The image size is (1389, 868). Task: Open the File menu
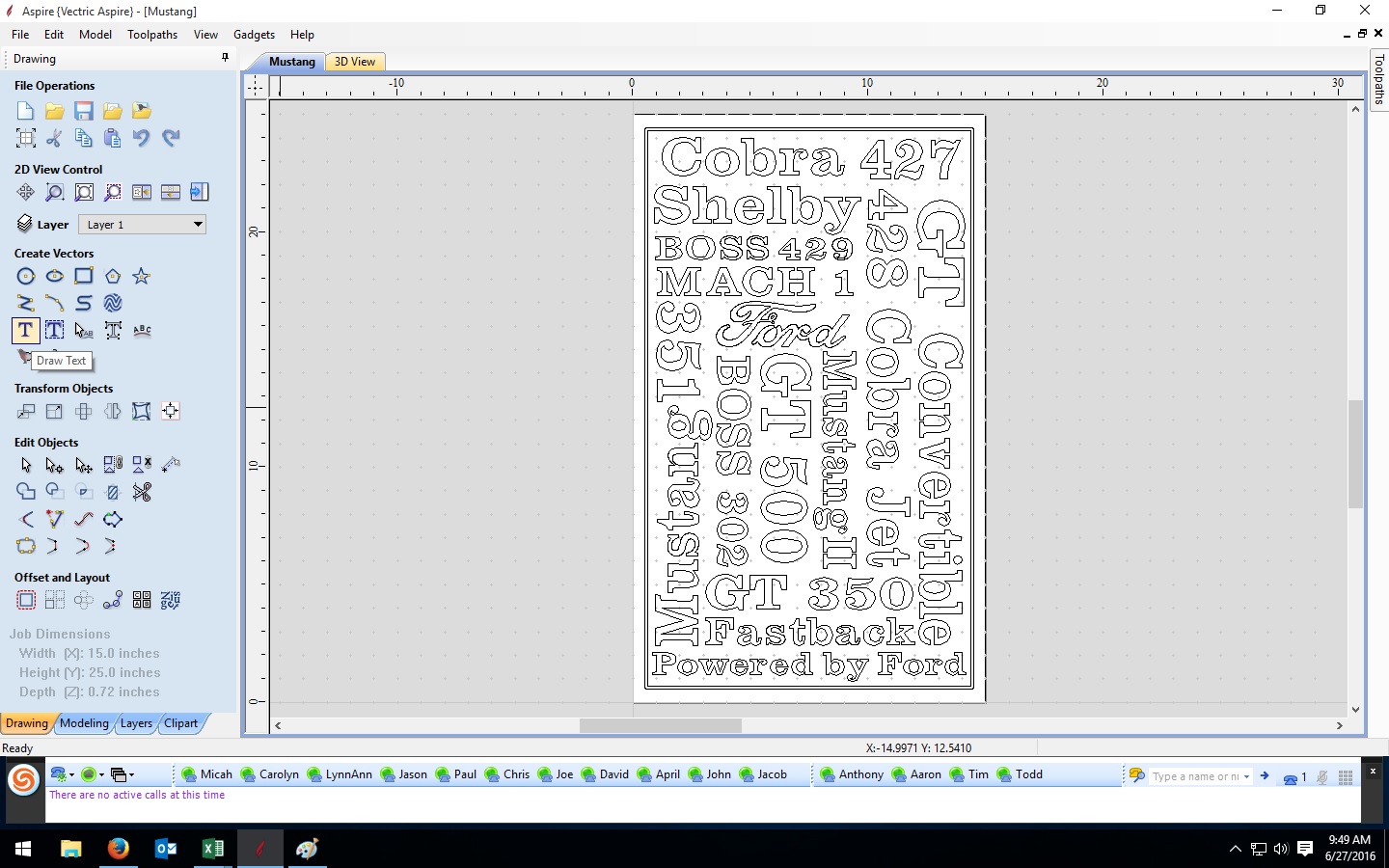click(x=20, y=35)
